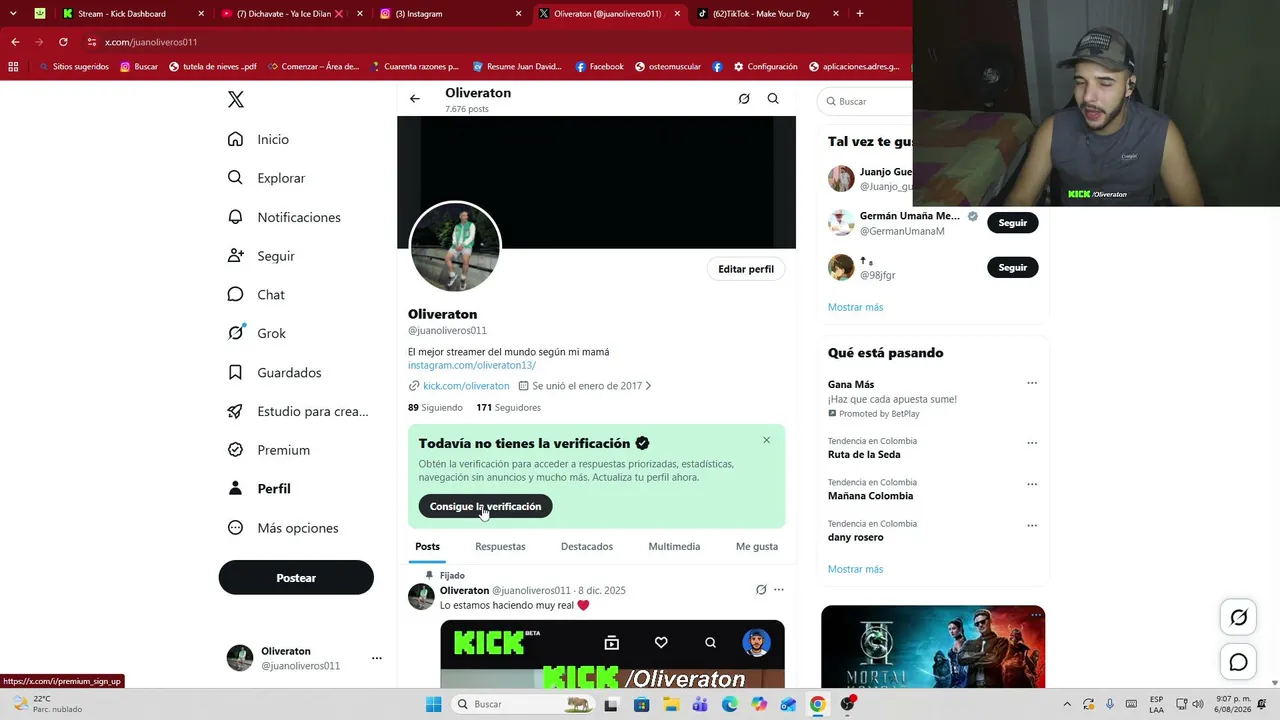Image resolution: width=1280 pixels, height=720 pixels.
Task: Open account menu dots beside Oliveraton
Action: [377, 658]
